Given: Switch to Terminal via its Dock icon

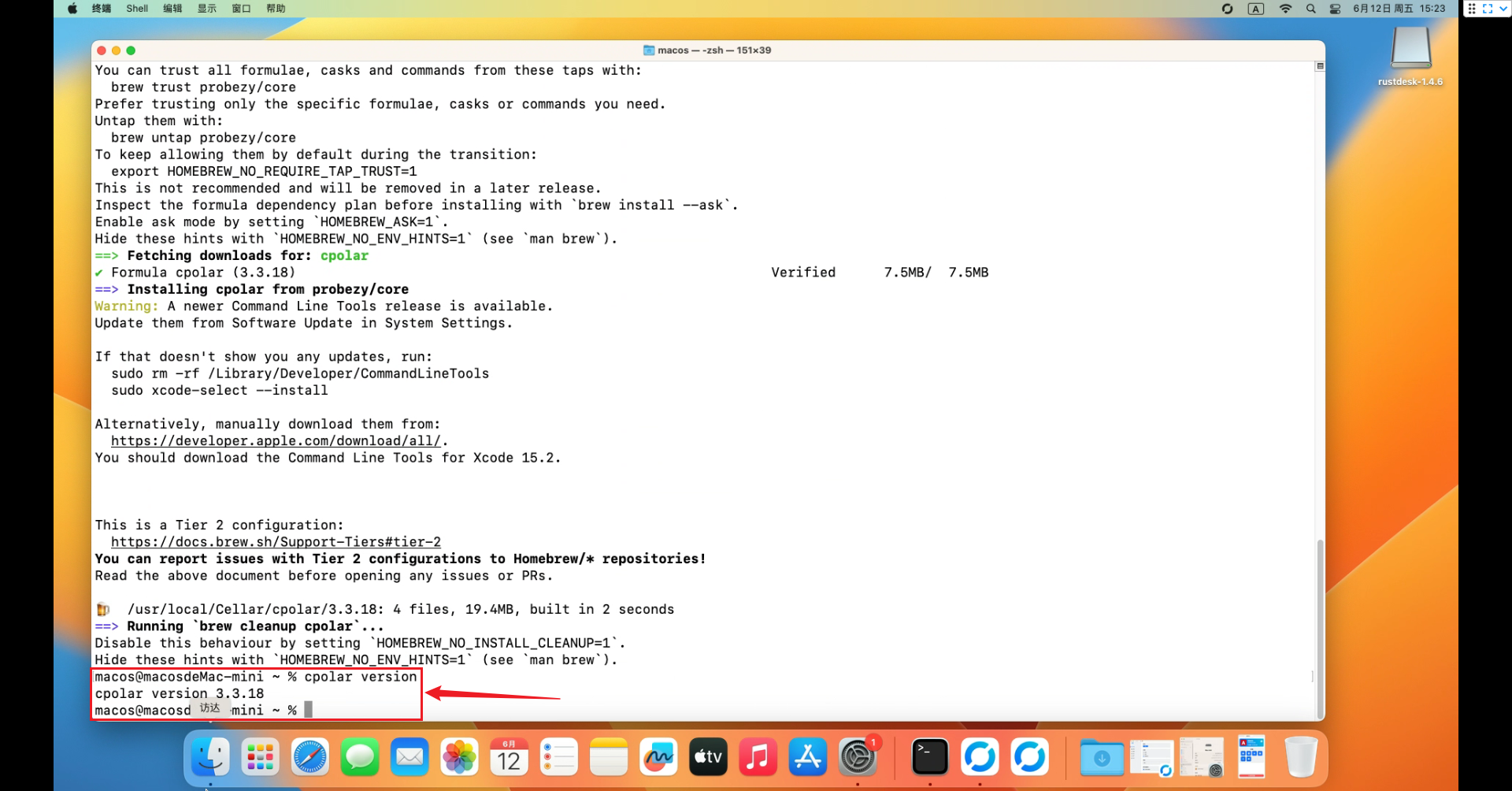Looking at the screenshot, I should (x=930, y=757).
